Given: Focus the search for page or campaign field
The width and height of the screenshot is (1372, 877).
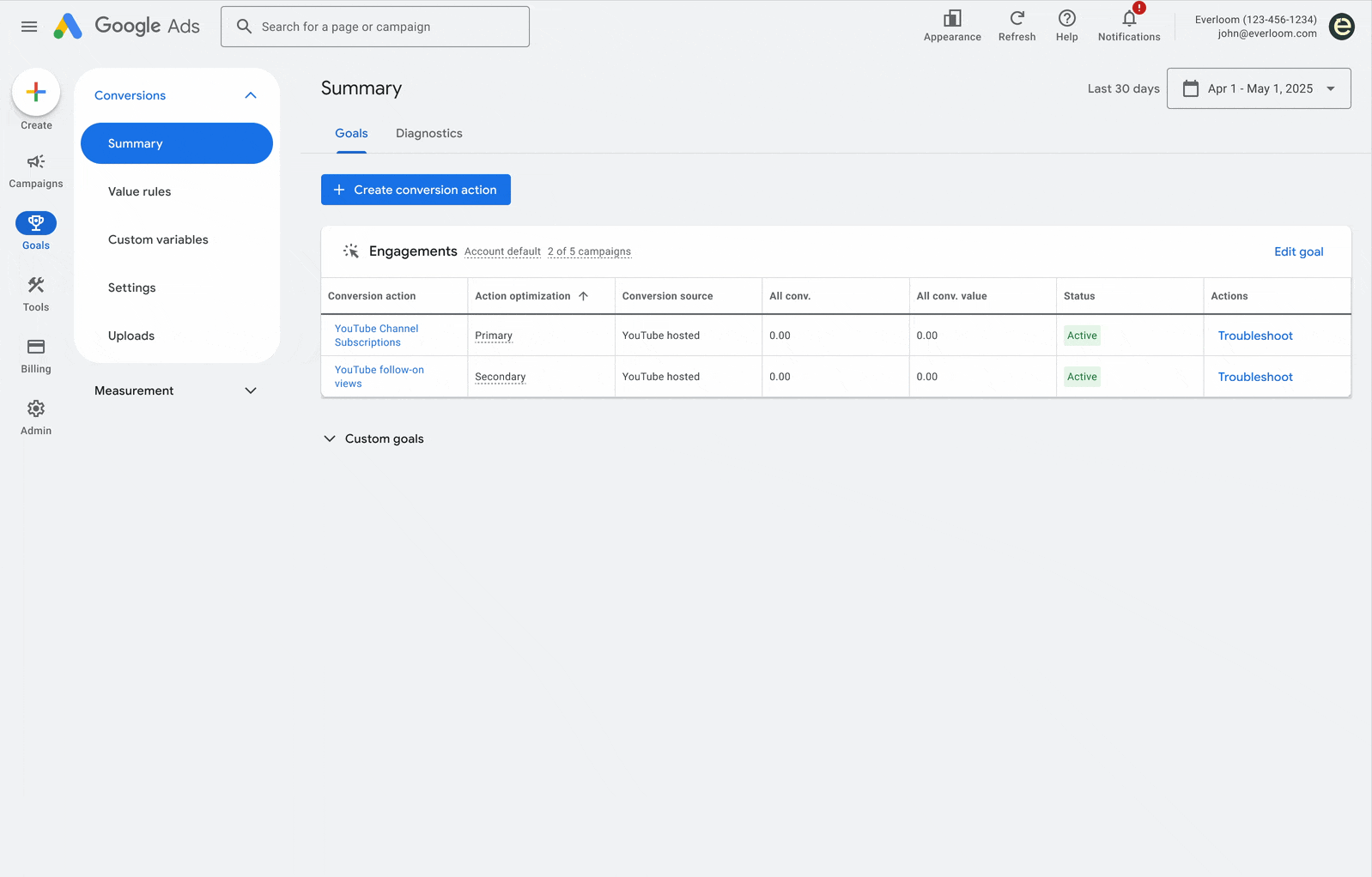Looking at the screenshot, I should tap(375, 27).
